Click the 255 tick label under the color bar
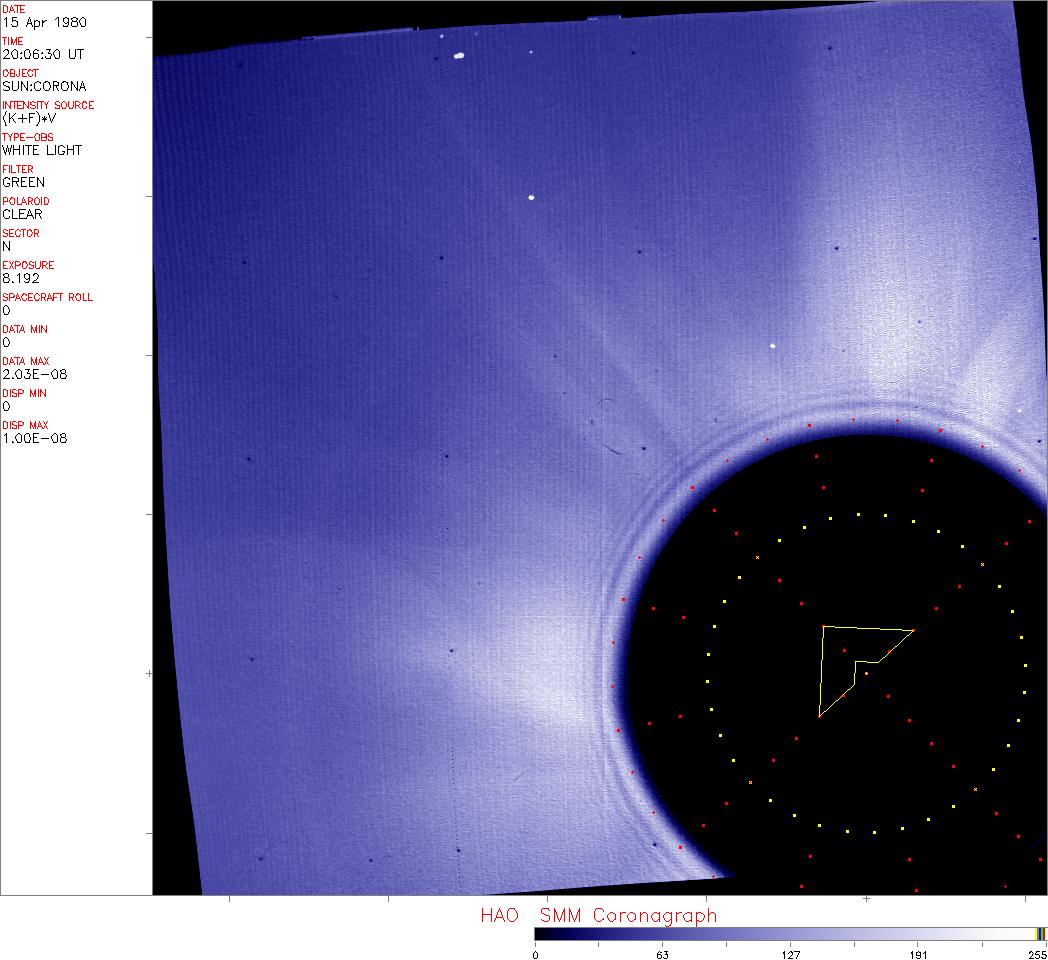Viewport: 1048px width, 960px height. tap(1037, 954)
